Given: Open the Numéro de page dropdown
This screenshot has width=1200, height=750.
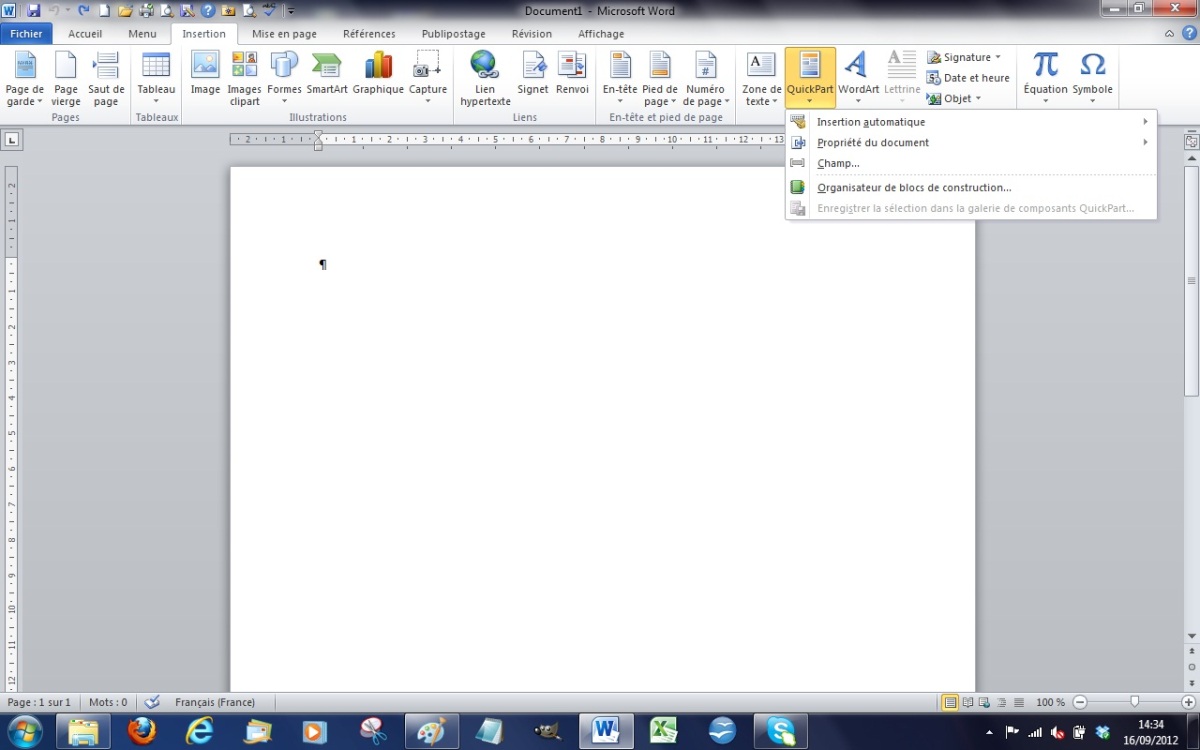Looking at the screenshot, I should click(x=705, y=79).
